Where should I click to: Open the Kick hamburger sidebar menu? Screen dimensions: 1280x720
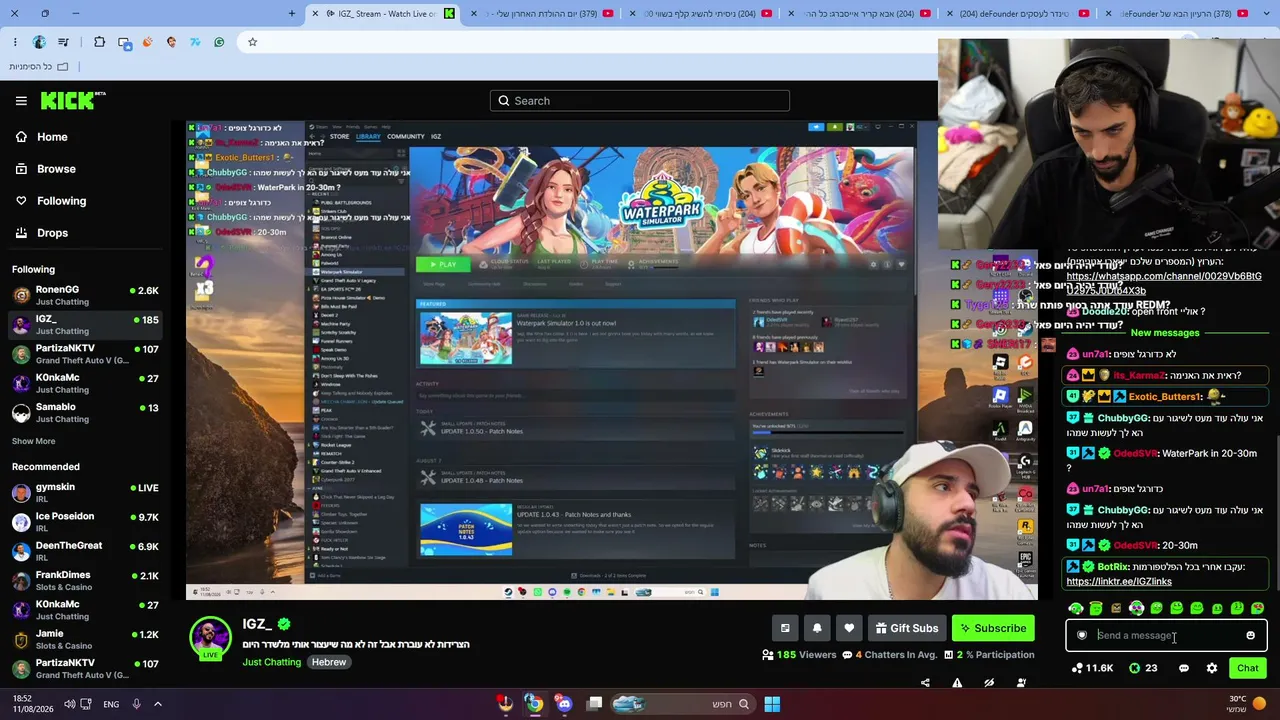[x=21, y=101]
